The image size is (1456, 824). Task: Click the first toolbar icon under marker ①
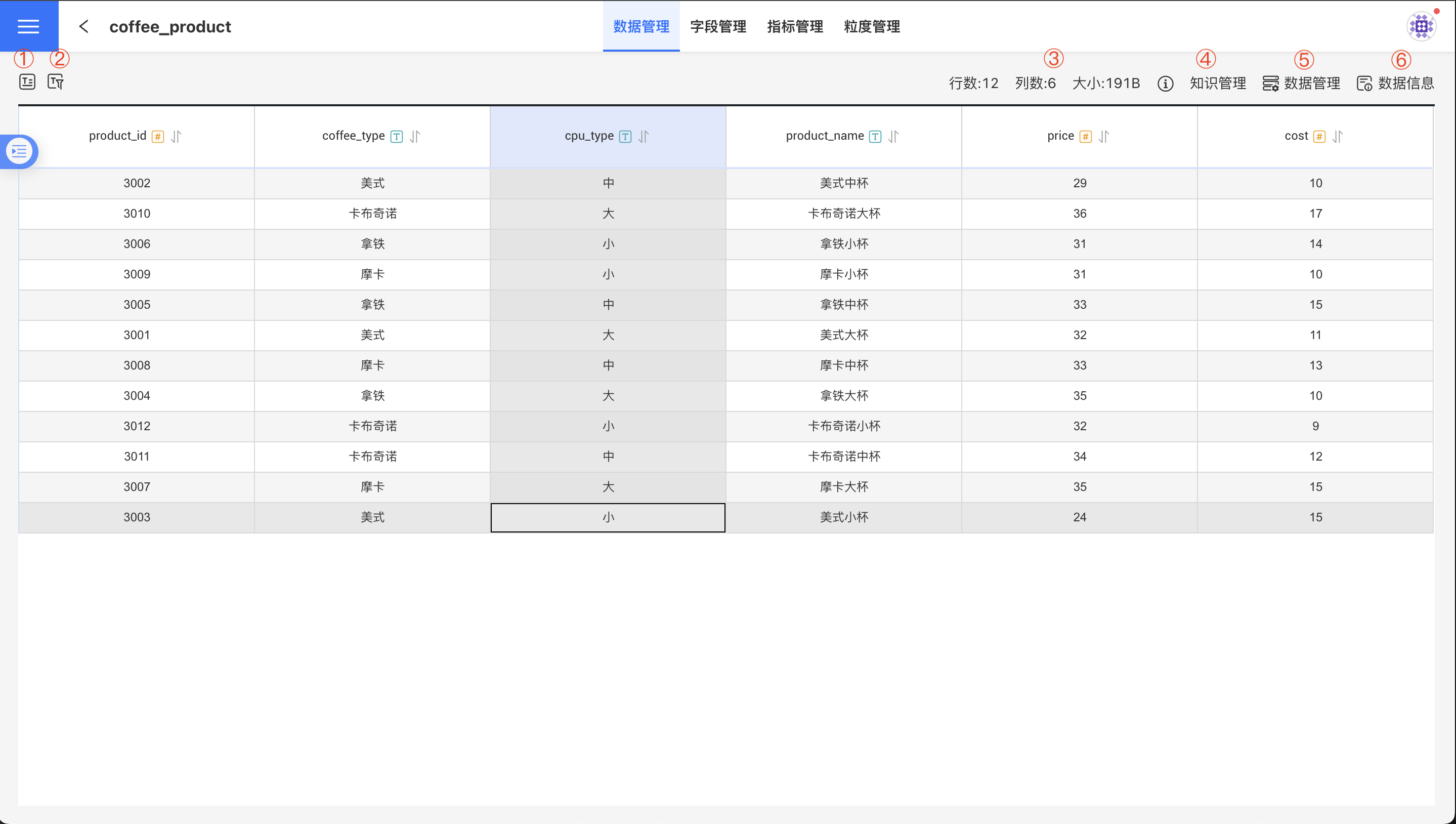[27, 82]
